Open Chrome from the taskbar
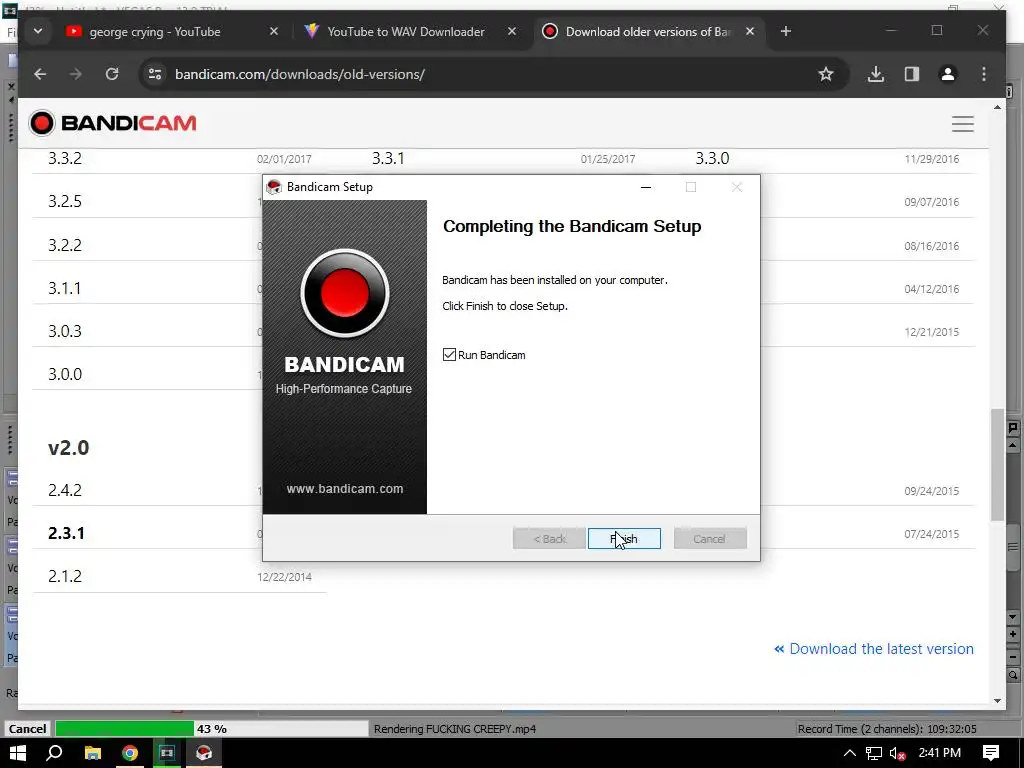Viewport: 1024px width, 768px height. click(x=130, y=753)
